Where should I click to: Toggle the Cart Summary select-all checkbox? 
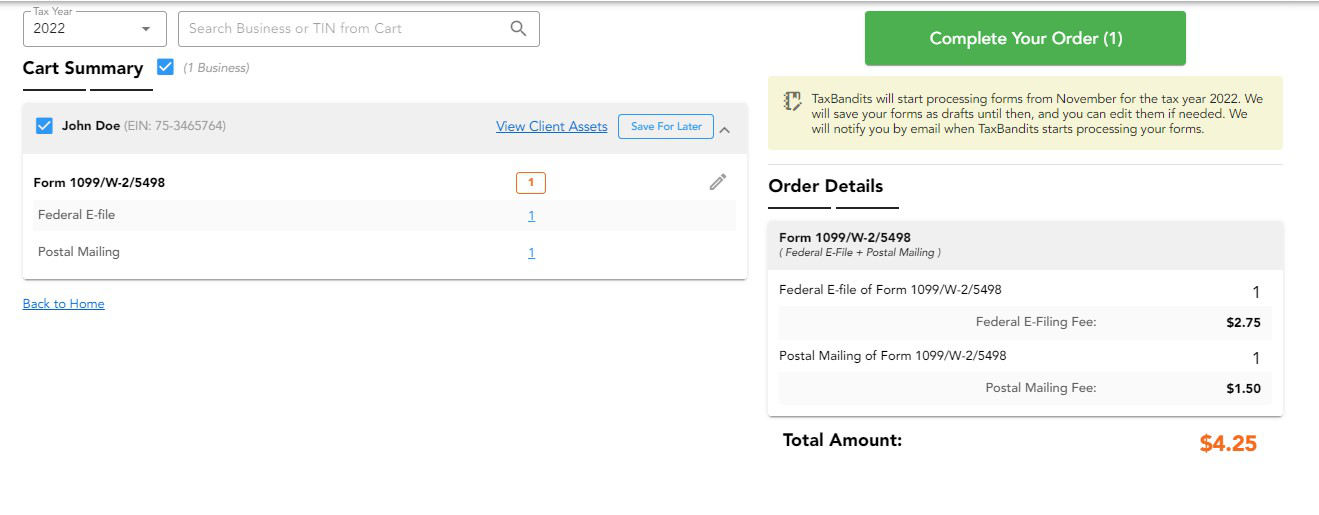[165, 67]
